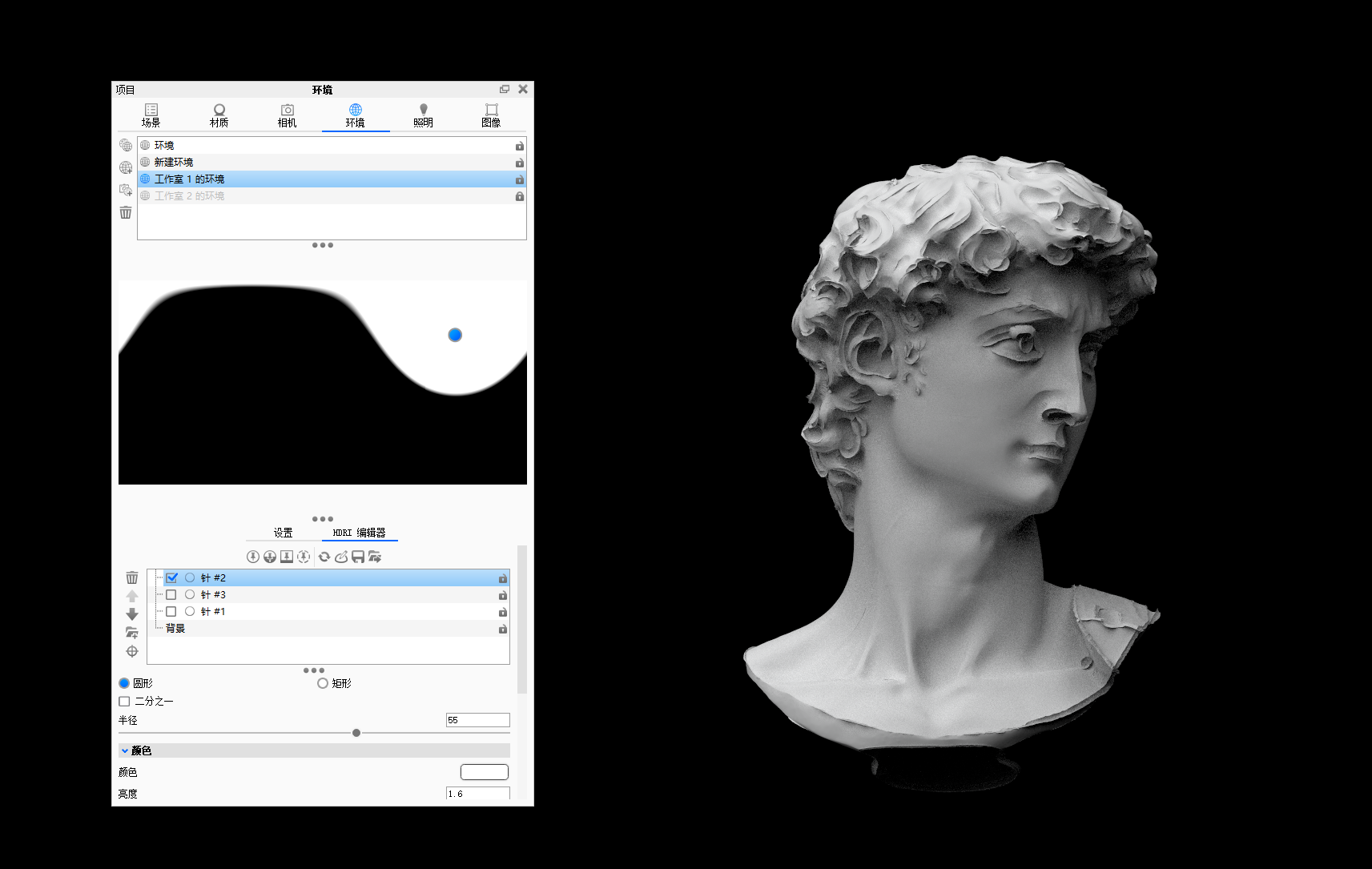Delete the selected environment using the trash icon
Screen dimensions: 1372x869
[x=126, y=212]
